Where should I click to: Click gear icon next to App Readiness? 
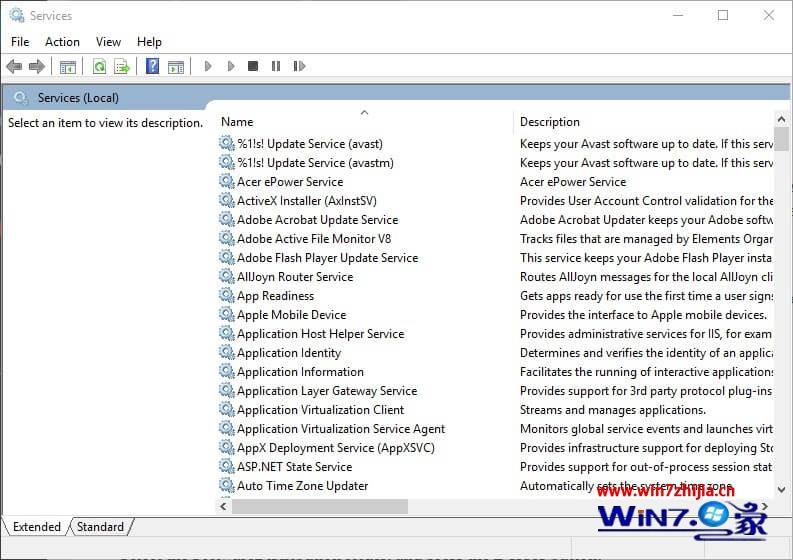coord(227,295)
